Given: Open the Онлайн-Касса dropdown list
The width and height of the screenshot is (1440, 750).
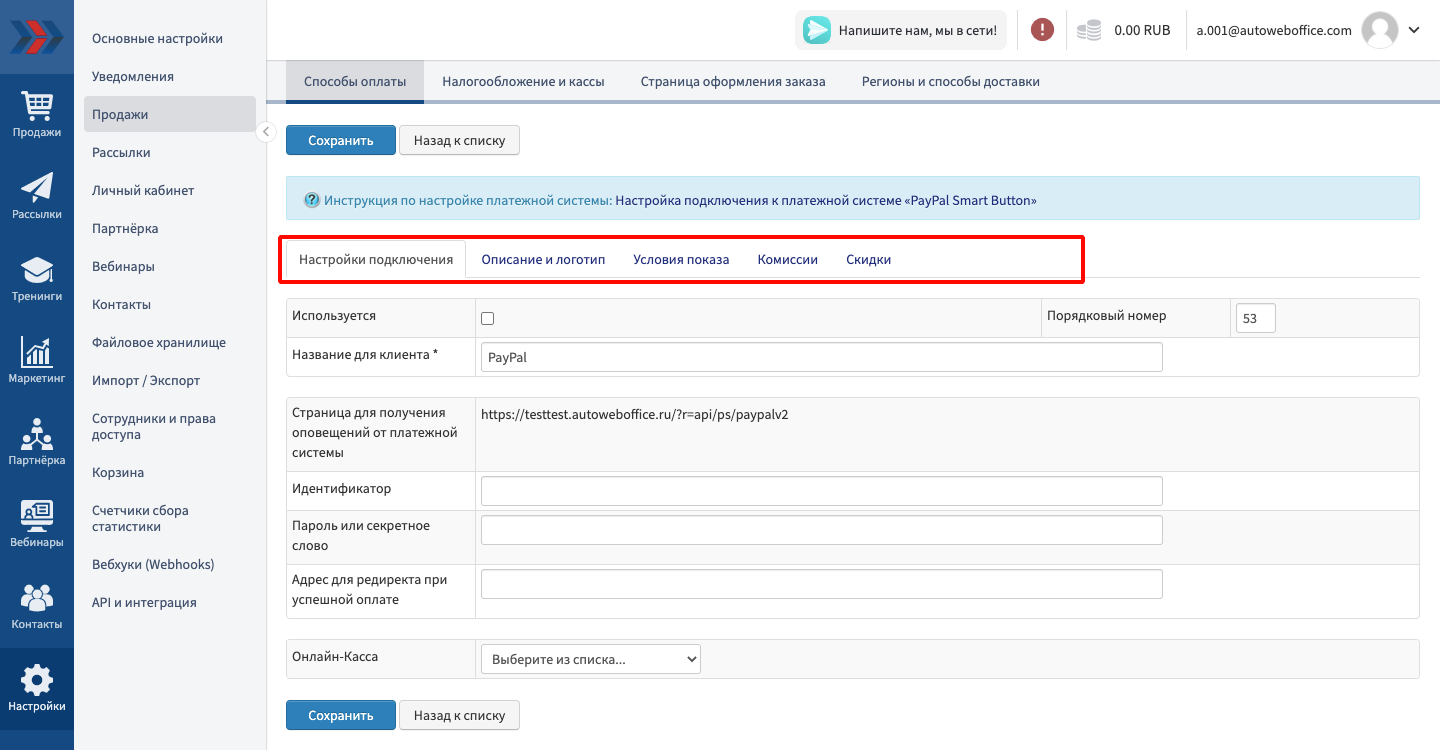Looking at the screenshot, I should pos(590,659).
